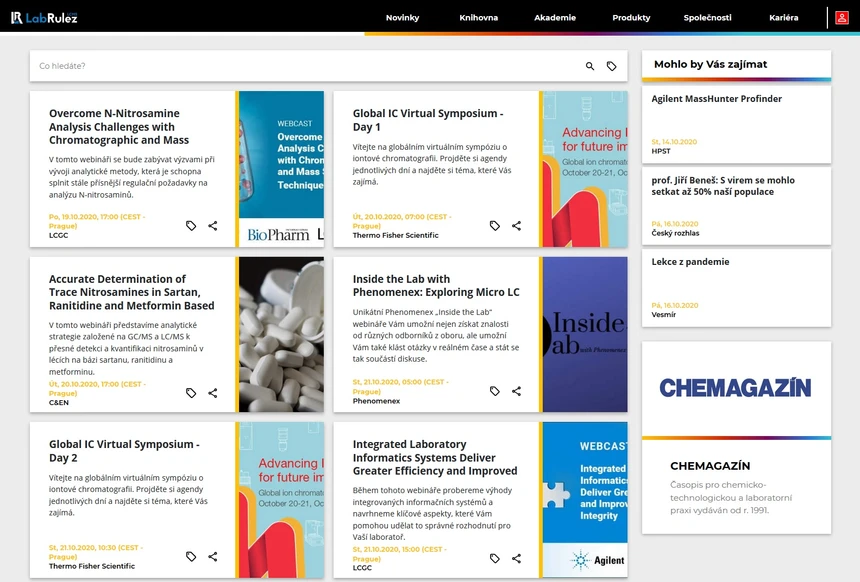This screenshot has height=582, width=860.
Task: Click the Day 1 'Advancing' symposium thumbnail
Action: pos(585,169)
